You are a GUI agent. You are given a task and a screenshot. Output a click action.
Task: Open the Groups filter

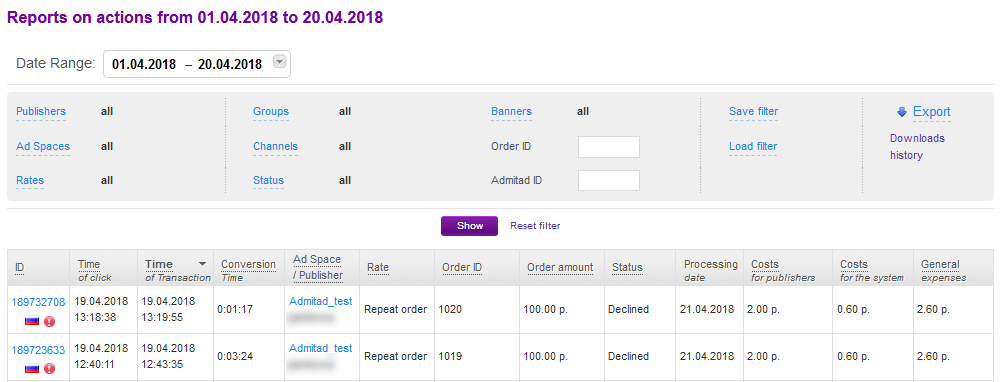(x=271, y=112)
